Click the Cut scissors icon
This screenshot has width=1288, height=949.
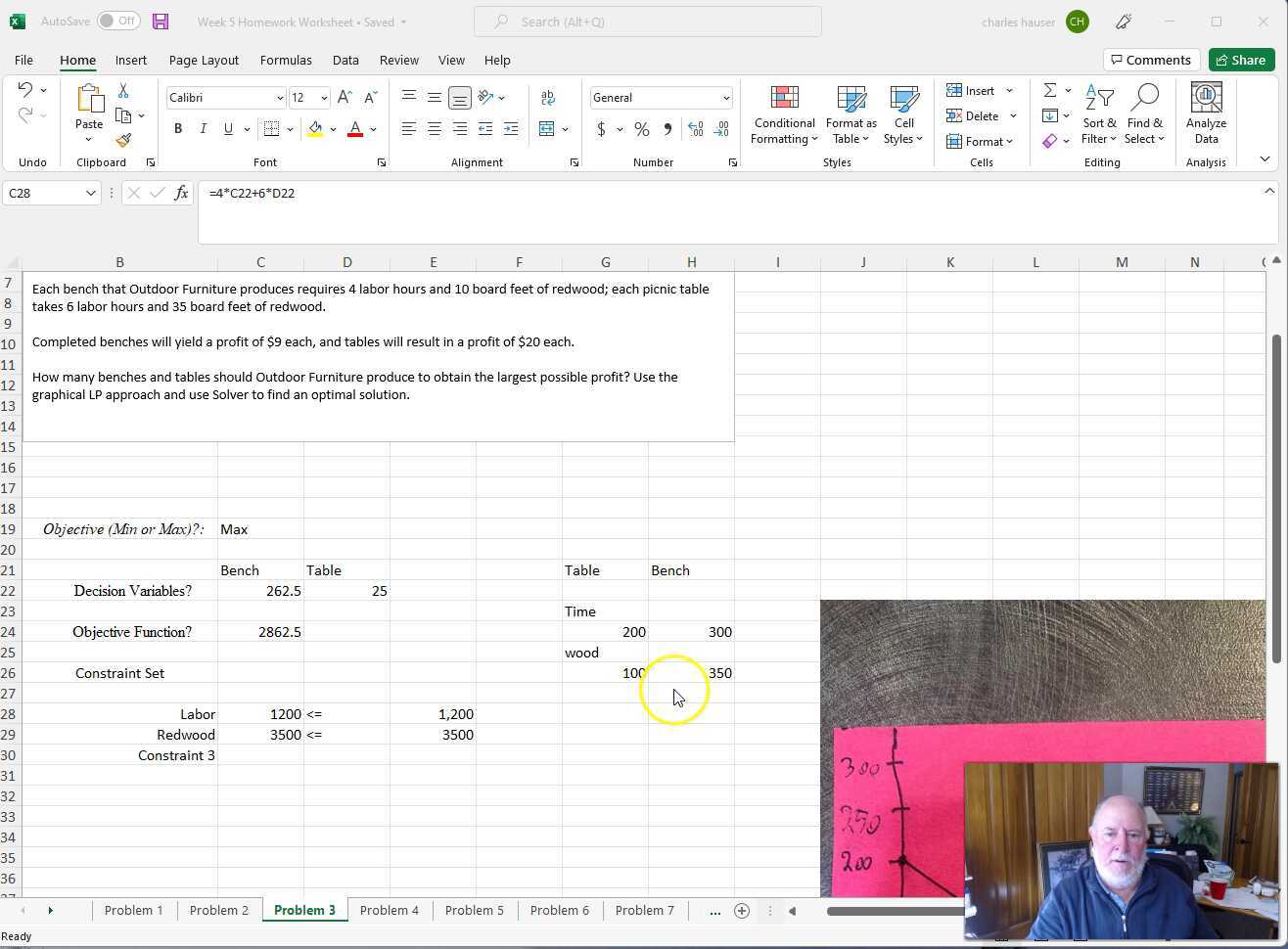123,91
